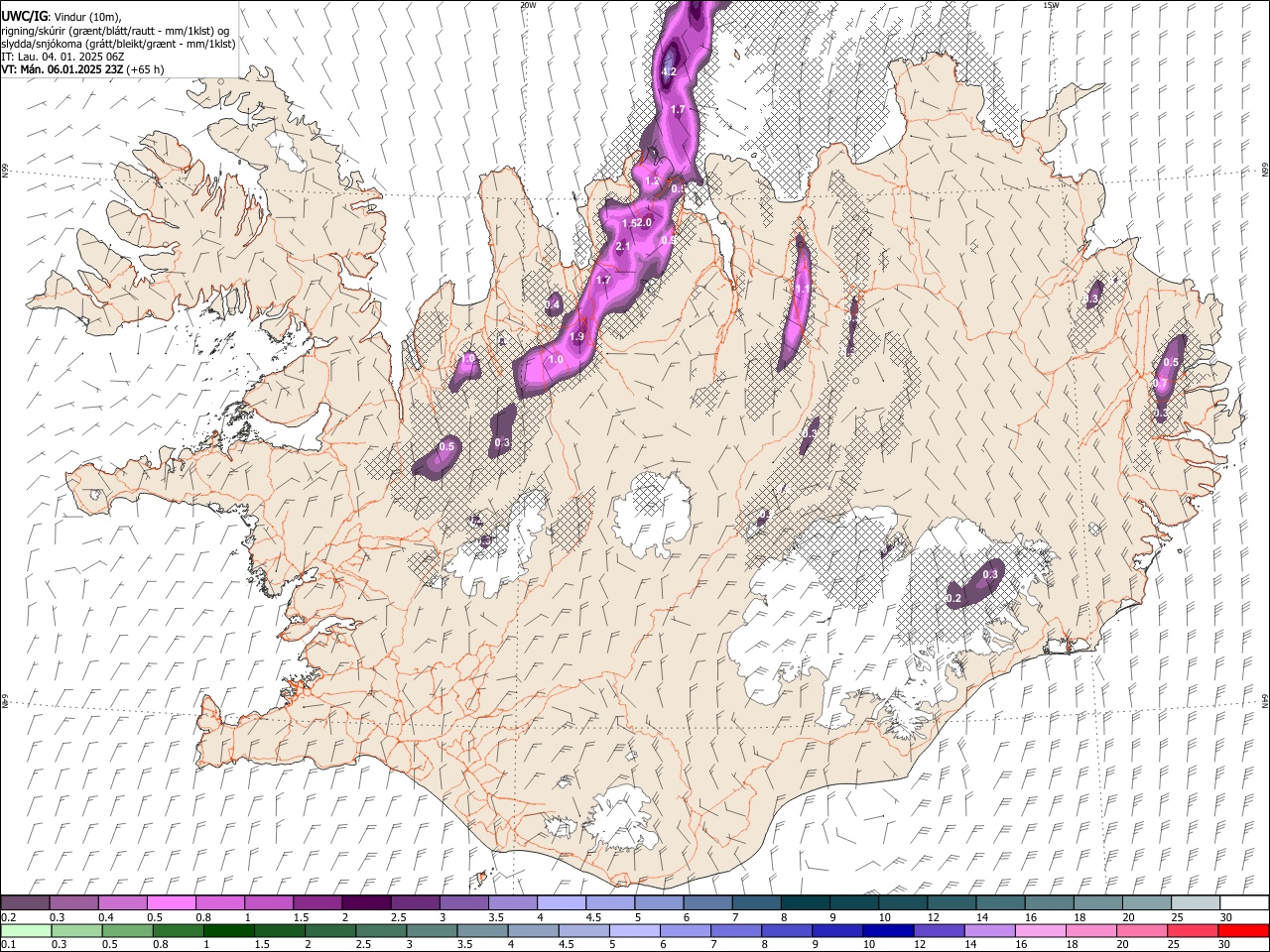This screenshot has height=952, width=1270.
Task: Click the '3.5' number in upper legend row
Action: click(495, 917)
